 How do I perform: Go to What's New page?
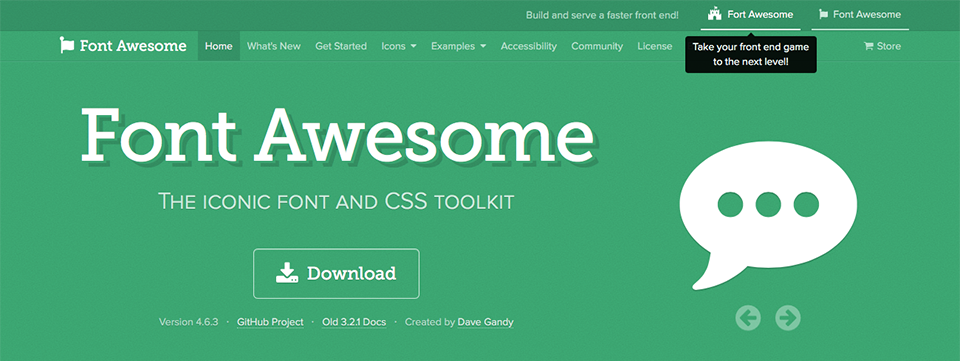tap(274, 46)
